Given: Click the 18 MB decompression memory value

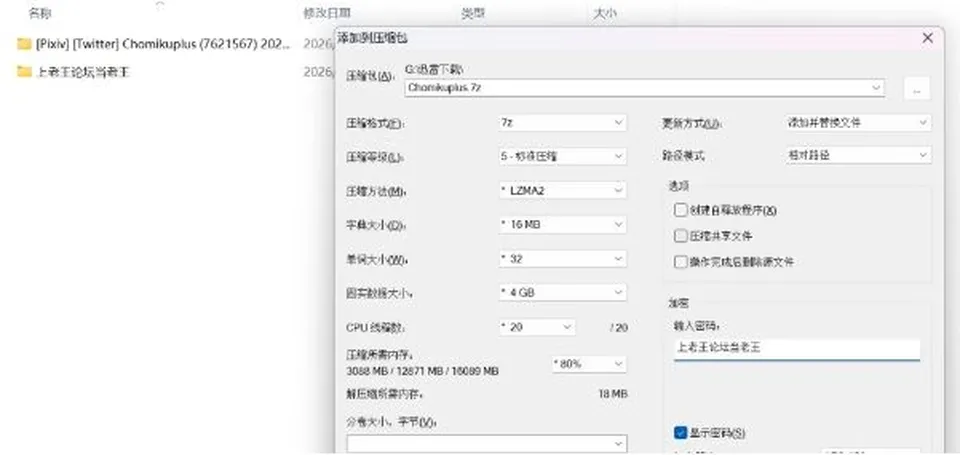Looking at the screenshot, I should pos(613,394).
